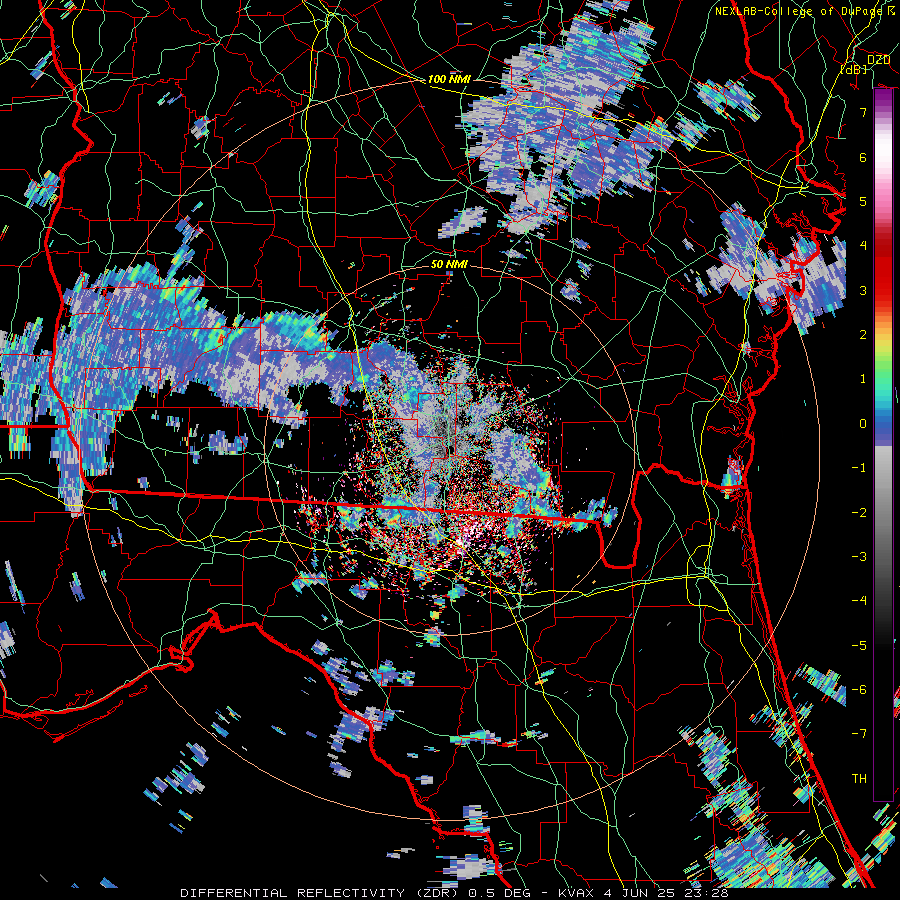900x900 pixels.
Task: Click the "TH" label on the scale
Action: click(859, 779)
